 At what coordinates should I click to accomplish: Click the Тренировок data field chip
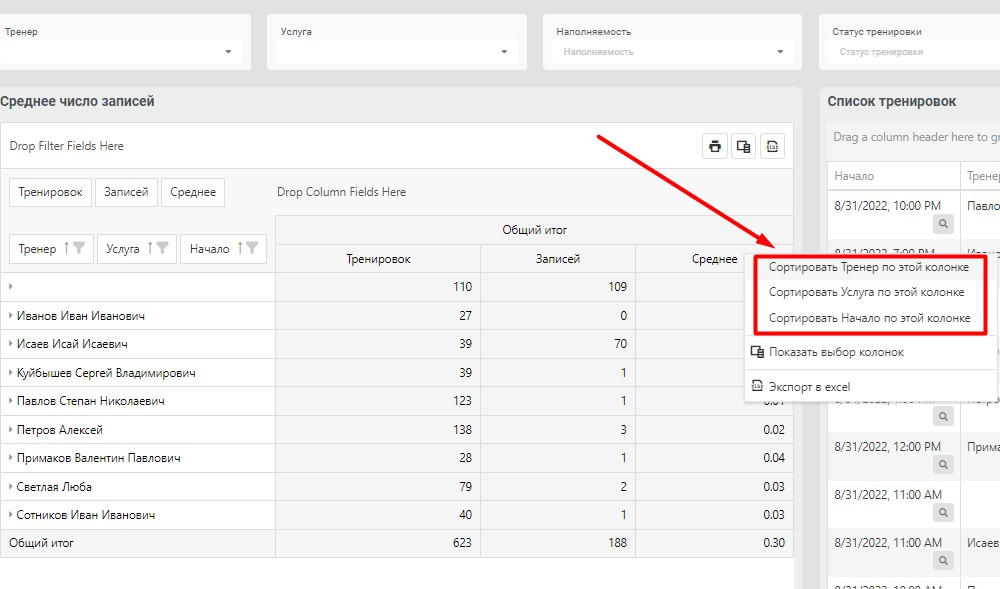click(x=50, y=193)
